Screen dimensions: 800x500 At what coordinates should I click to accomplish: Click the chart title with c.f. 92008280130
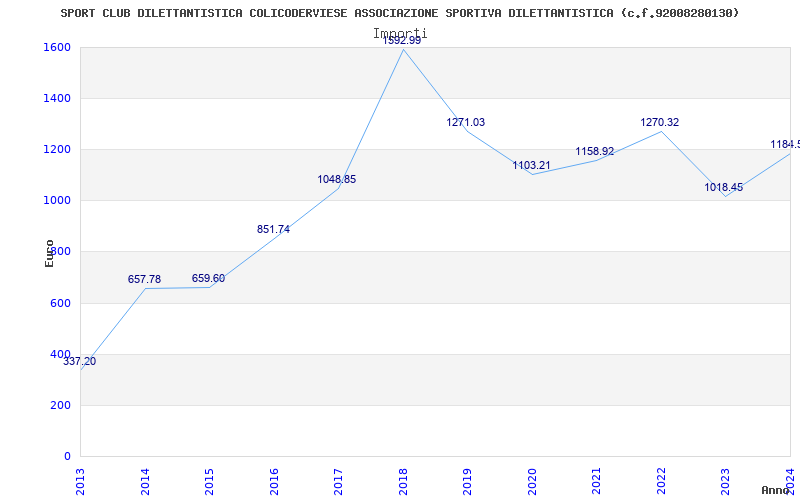399,13
